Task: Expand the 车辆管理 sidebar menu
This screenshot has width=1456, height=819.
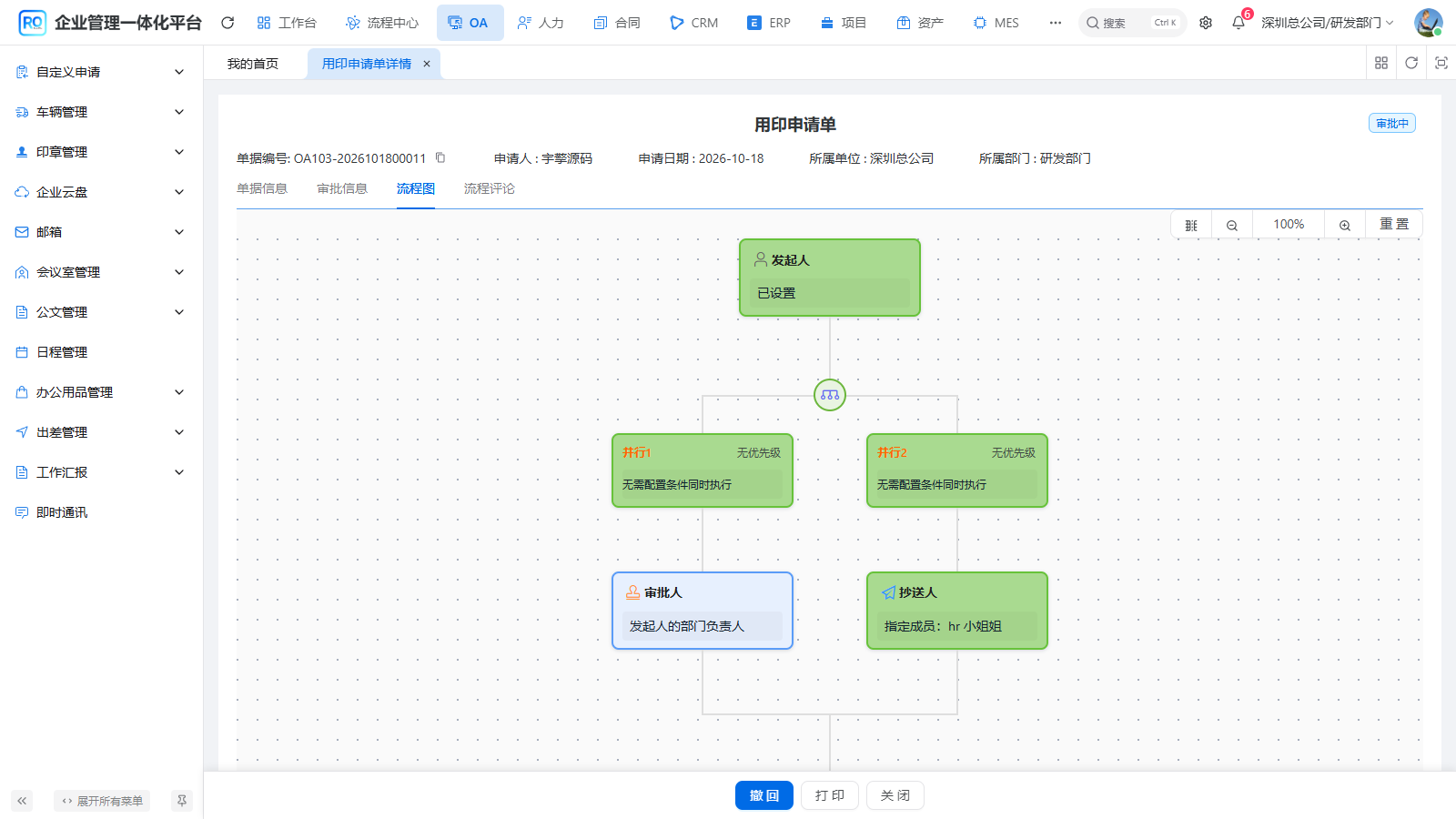Action: point(102,112)
